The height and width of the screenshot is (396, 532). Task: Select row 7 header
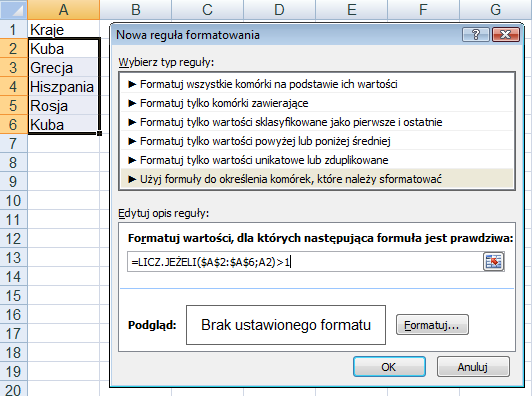tap(14, 144)
